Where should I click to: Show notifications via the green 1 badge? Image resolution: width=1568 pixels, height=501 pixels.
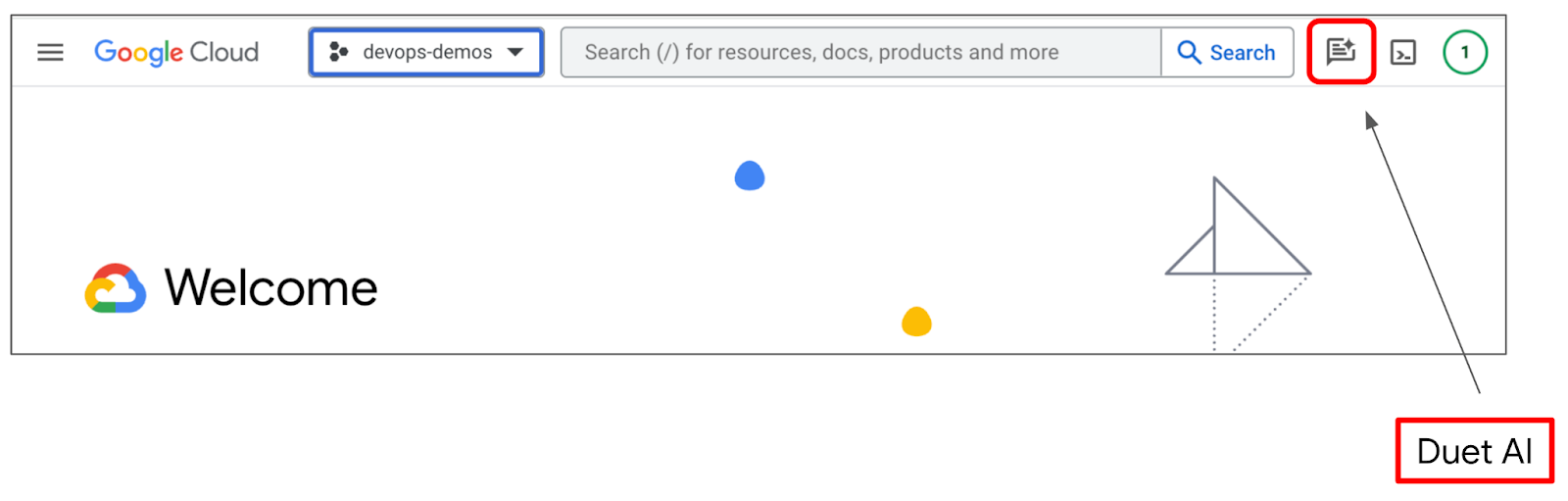coord(1465,53)
